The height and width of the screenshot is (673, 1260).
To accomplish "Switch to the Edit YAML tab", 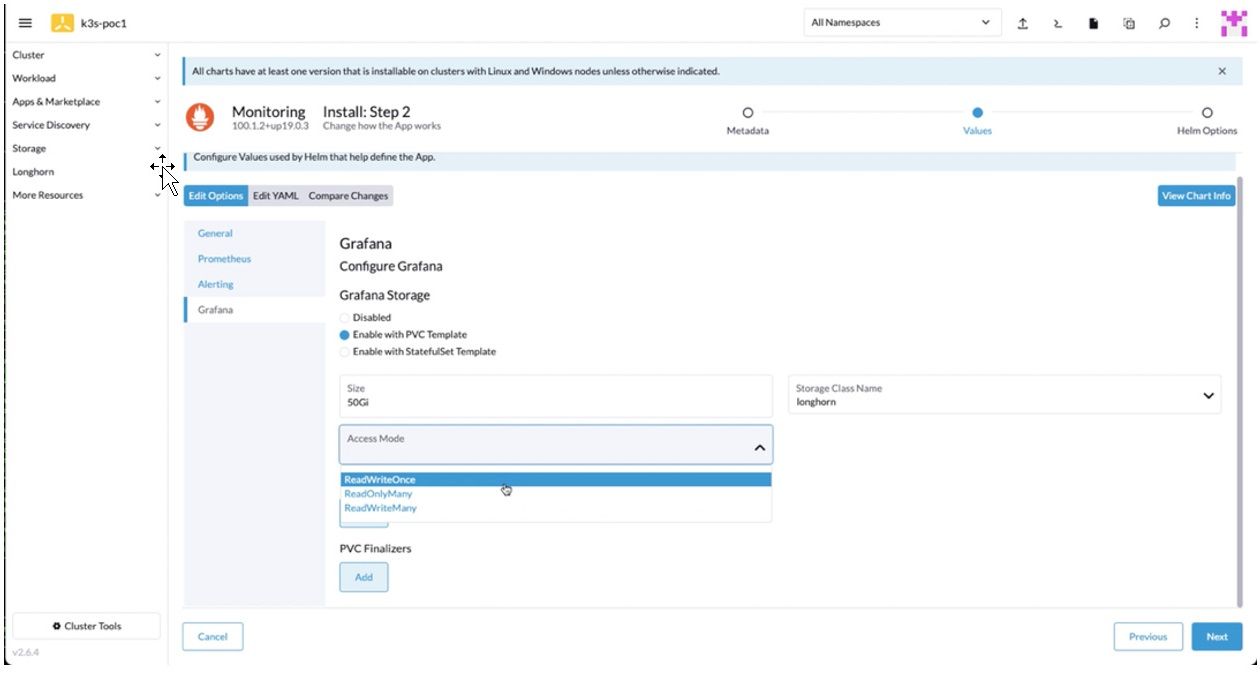I will [x=275, y=196].
